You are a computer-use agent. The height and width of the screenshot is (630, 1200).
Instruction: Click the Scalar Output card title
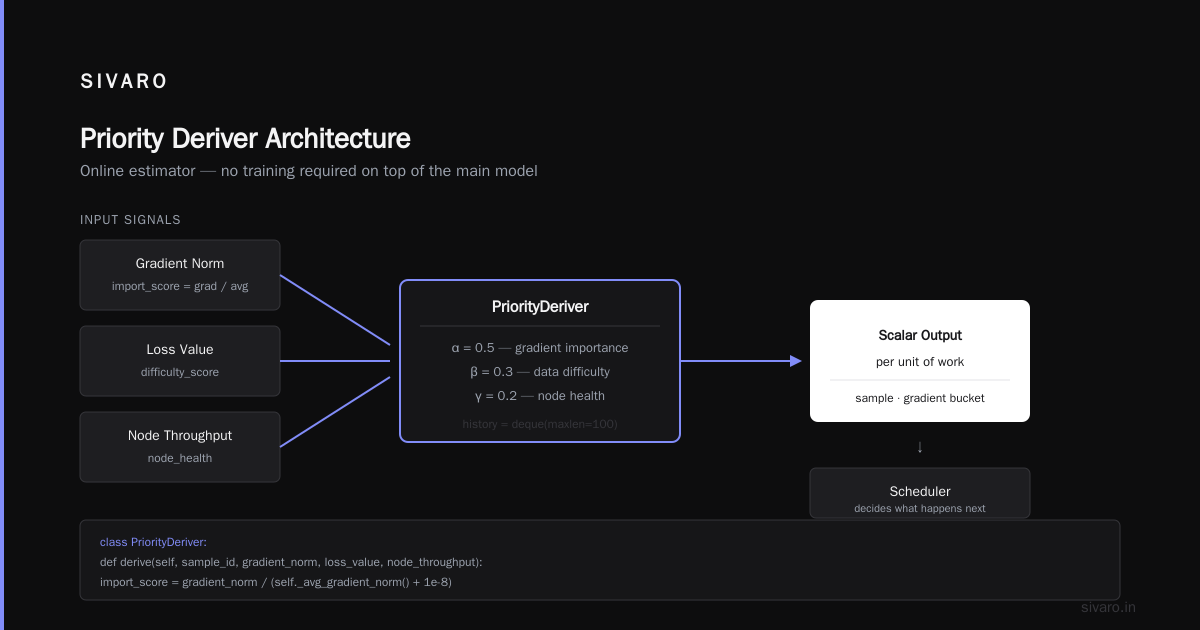pos(920,336)
